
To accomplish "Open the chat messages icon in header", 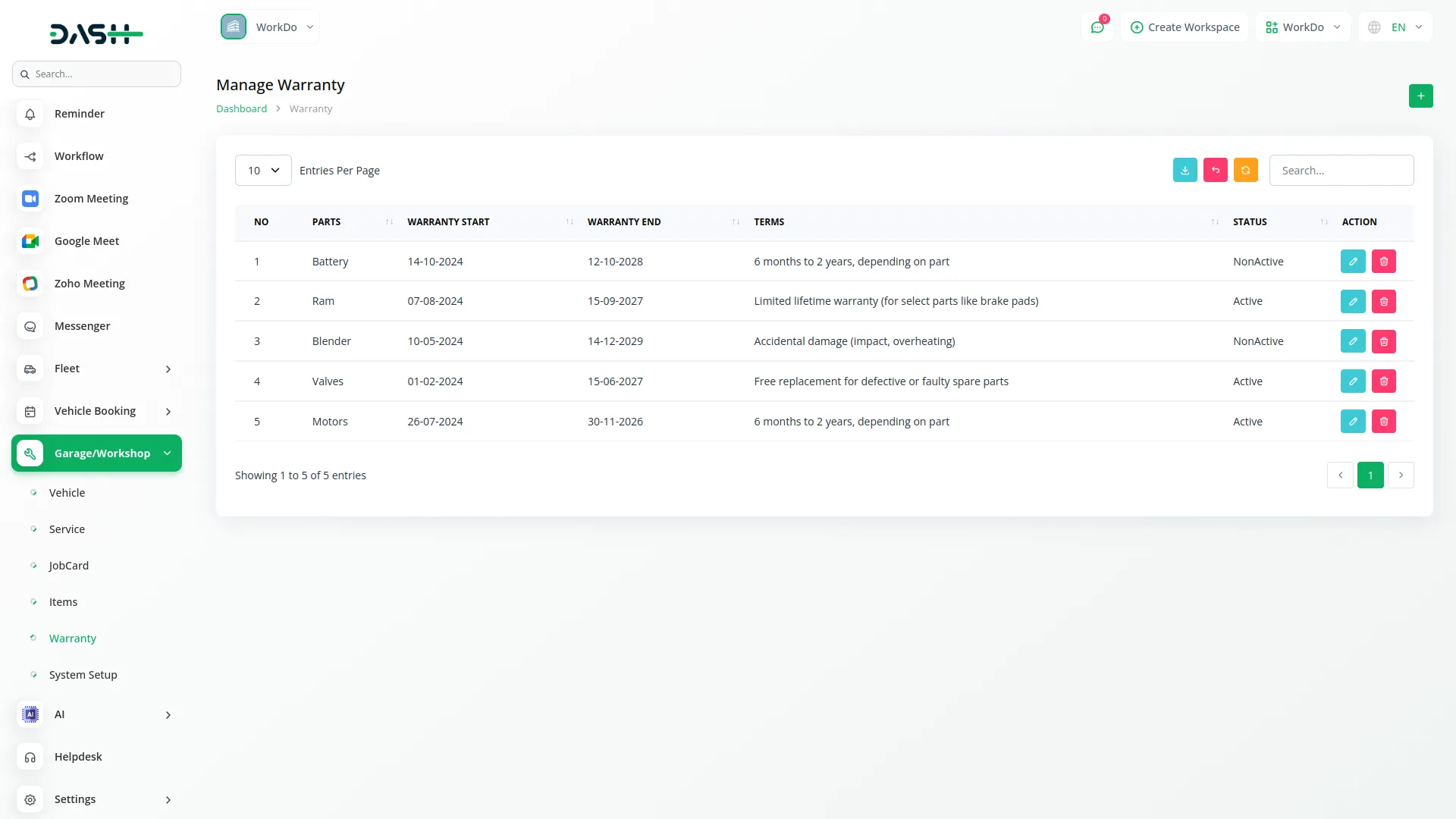I will [1097, 27].
